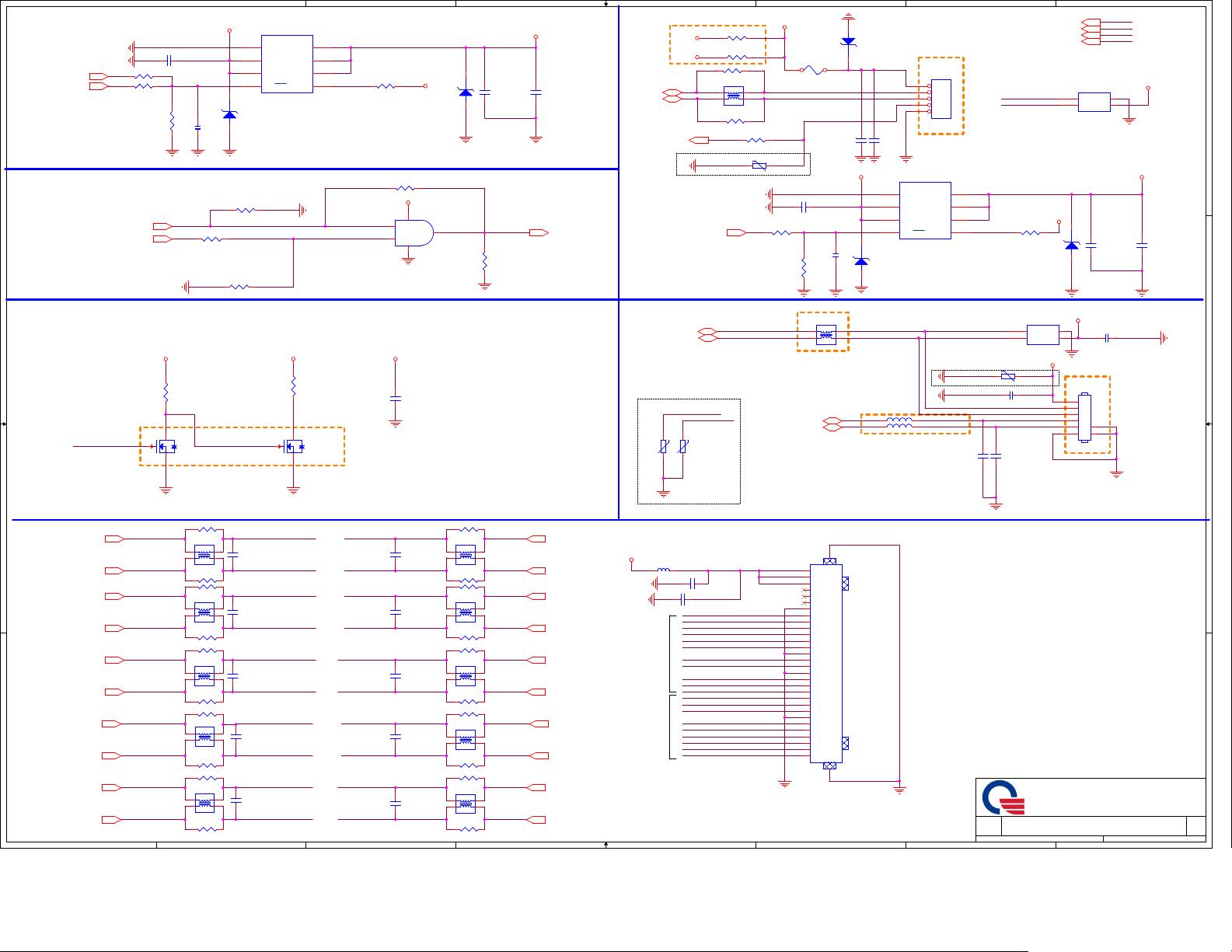1232x952 pixels.
Task: Select the tall vertical connector in orange box
Action: point(1084,418)
